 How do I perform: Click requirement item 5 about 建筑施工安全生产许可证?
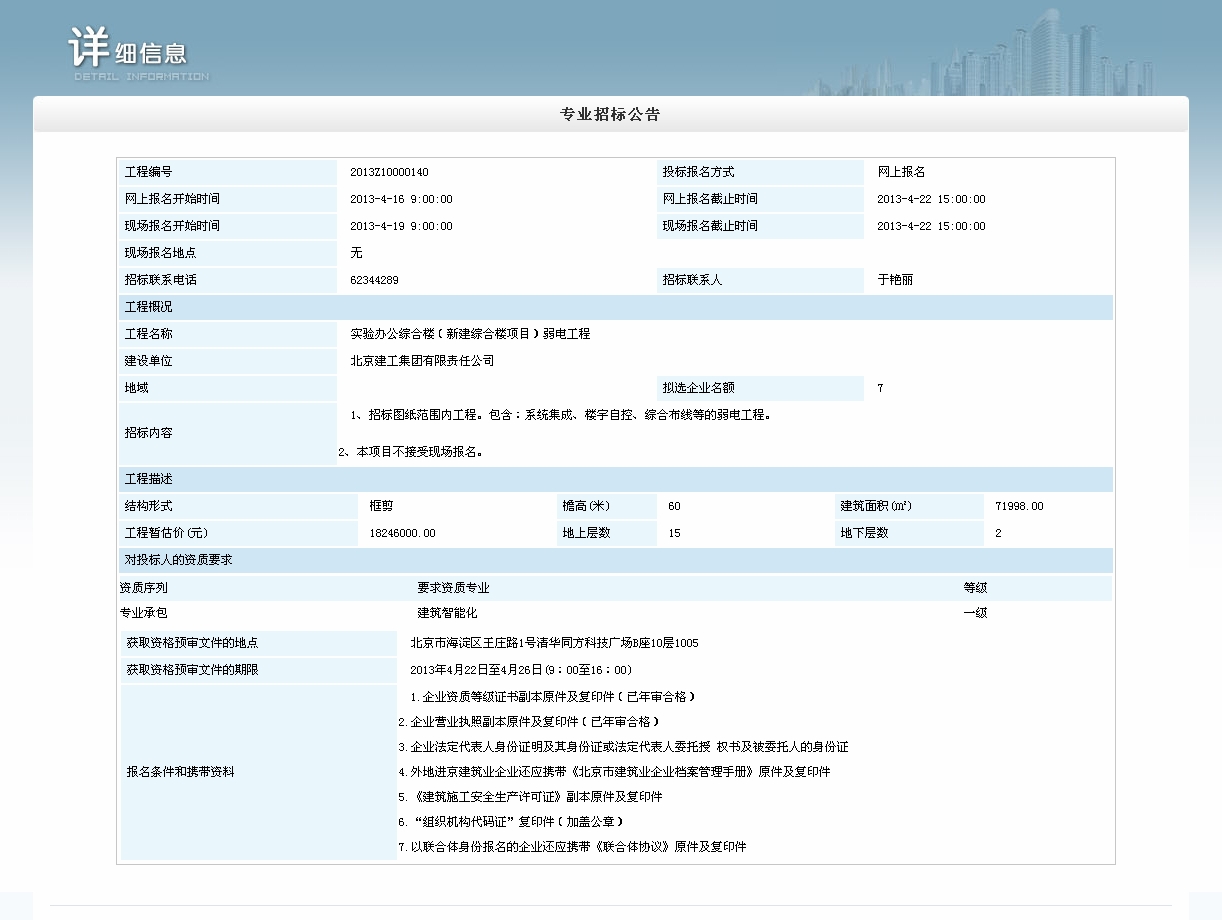pyautogui.click(x=530, y=798)
